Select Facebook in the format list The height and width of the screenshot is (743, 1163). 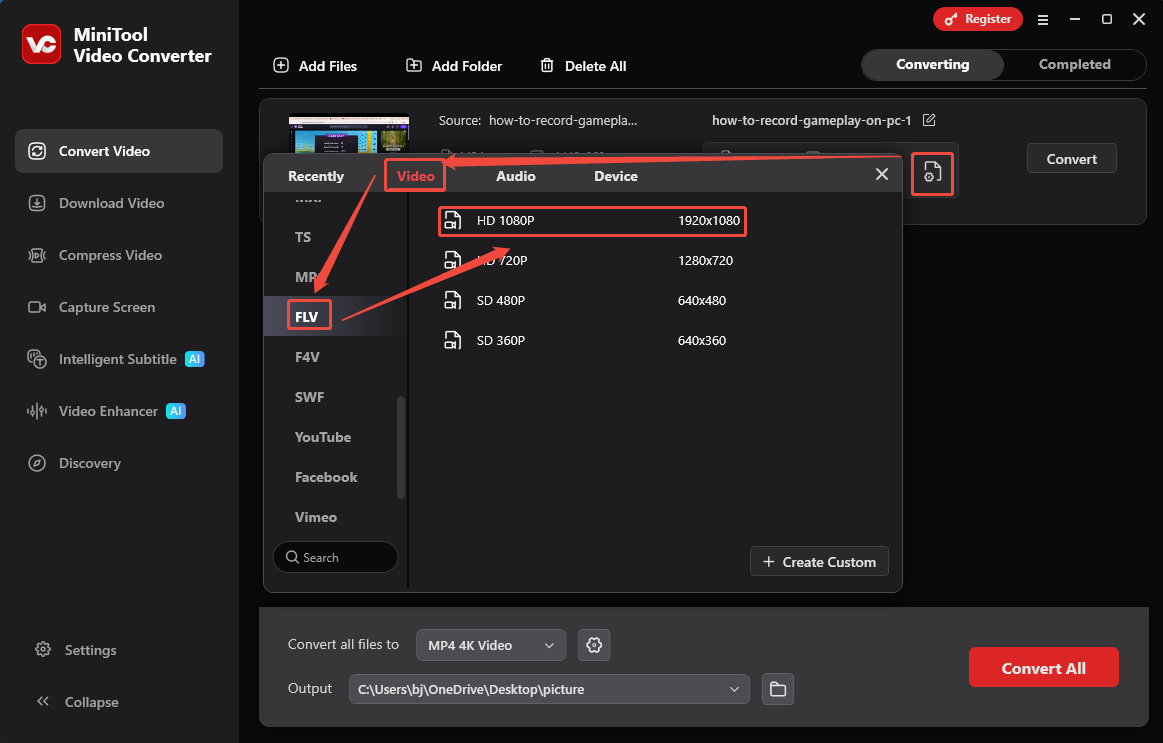click(x=326, y=477)
